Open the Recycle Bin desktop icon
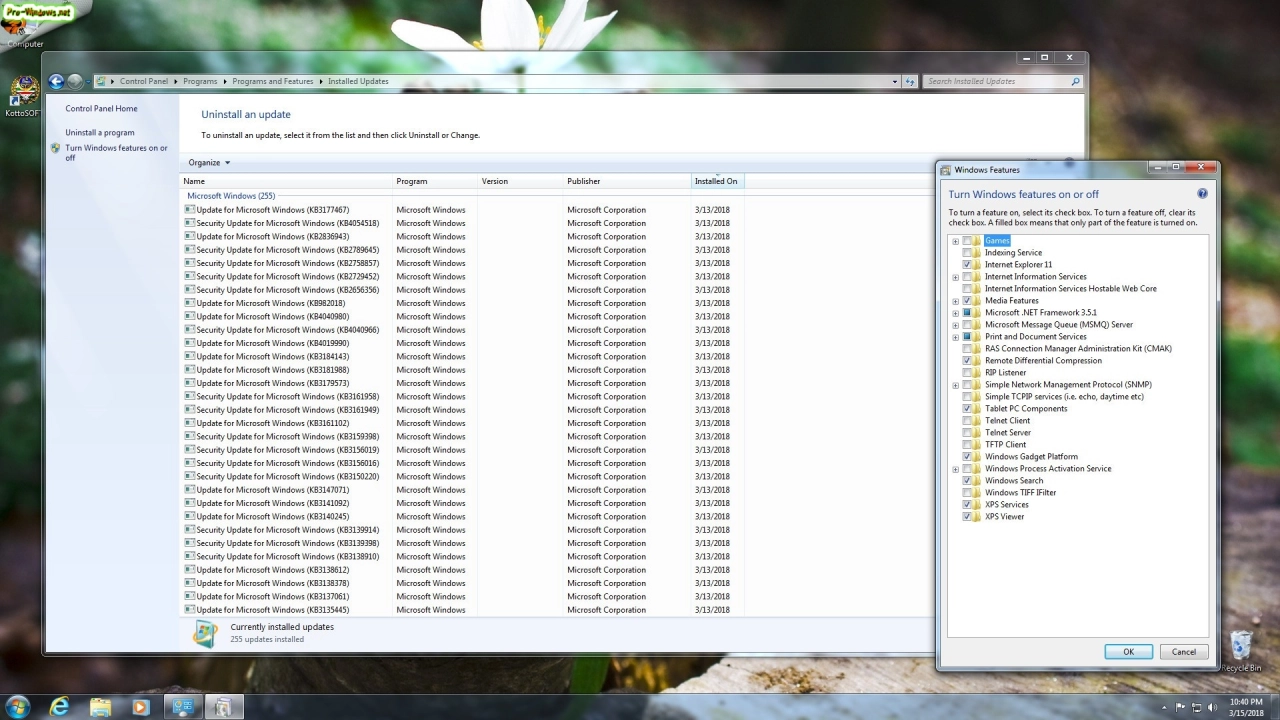This screenshot has width=1280, height=720. 1241,650
